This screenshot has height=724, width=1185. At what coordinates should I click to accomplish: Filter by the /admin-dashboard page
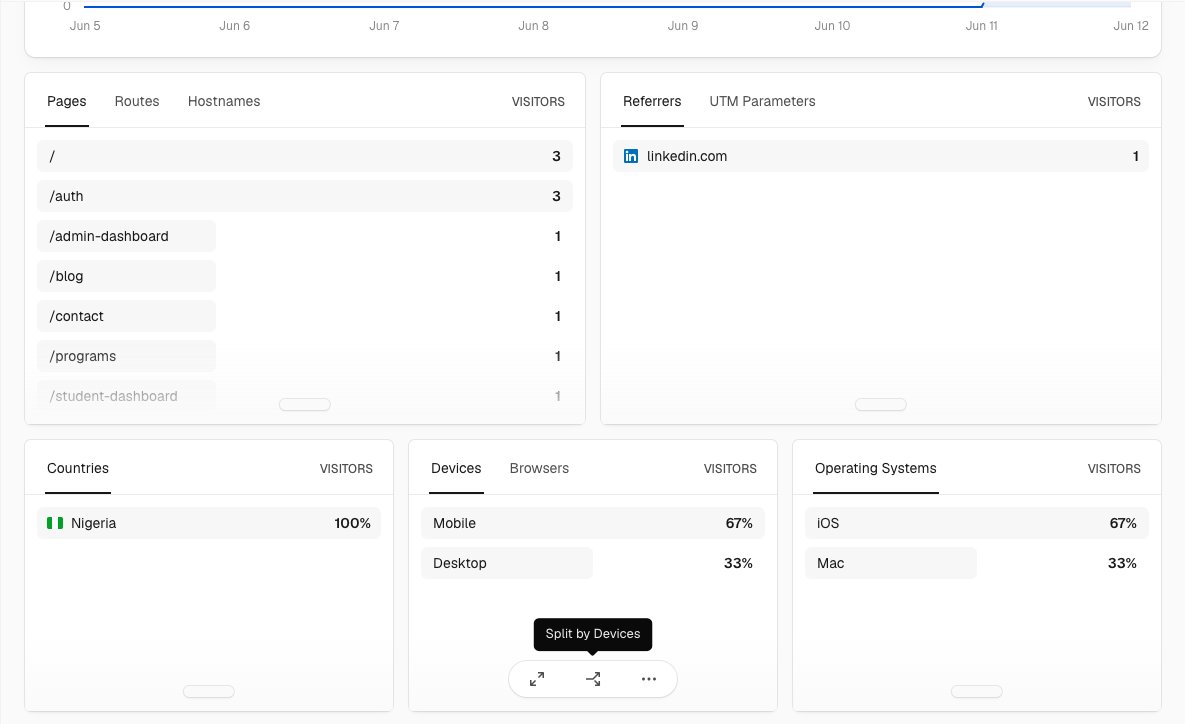coord(305,237)
